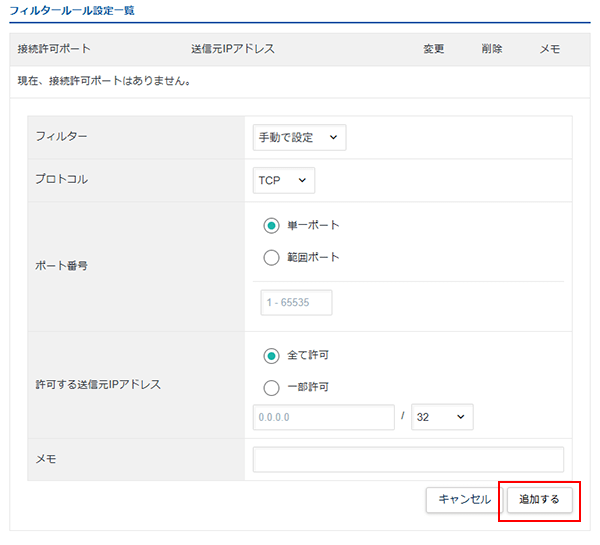Open the フィルター dropdown showing 手動で設定

299,137
